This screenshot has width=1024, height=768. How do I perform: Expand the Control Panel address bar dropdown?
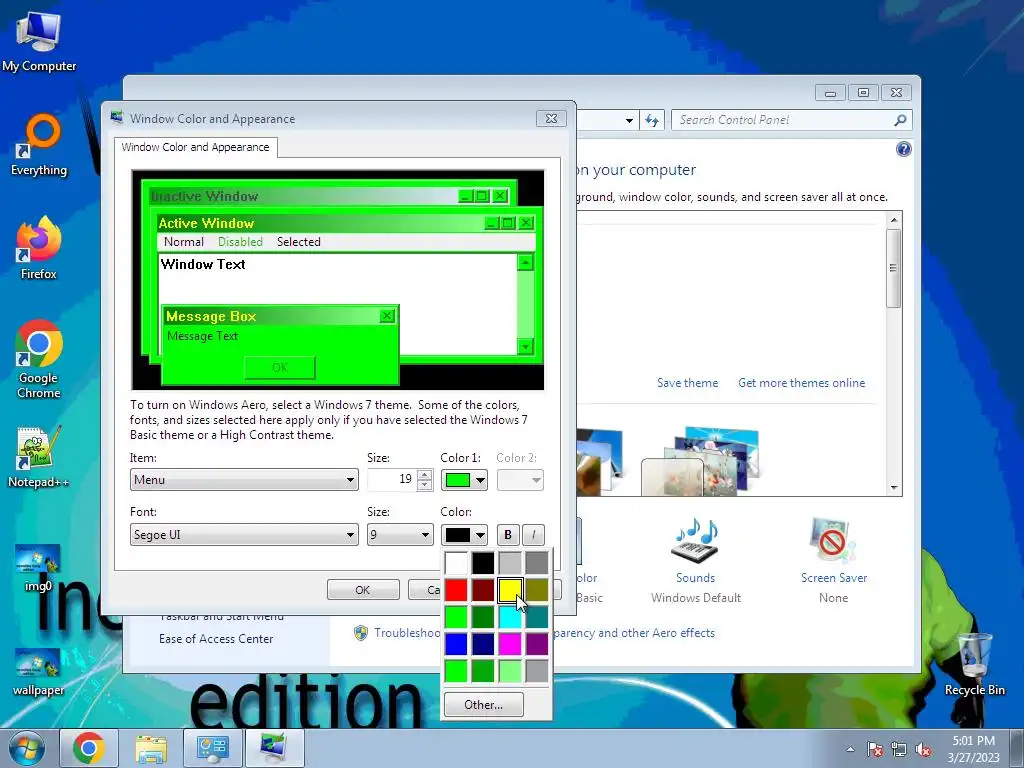tap(629, 120)
